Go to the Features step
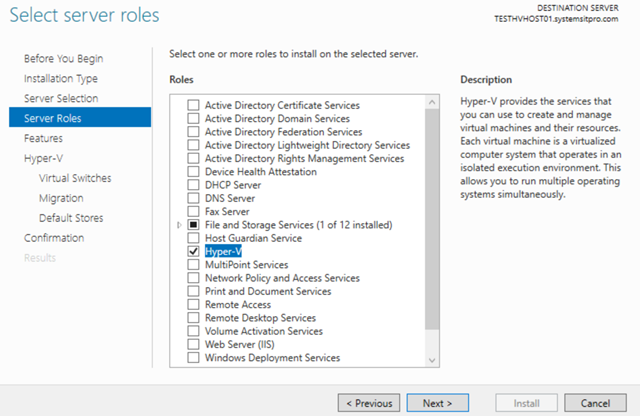The height and width of the screenshot is (416, 640). [43, 138]
